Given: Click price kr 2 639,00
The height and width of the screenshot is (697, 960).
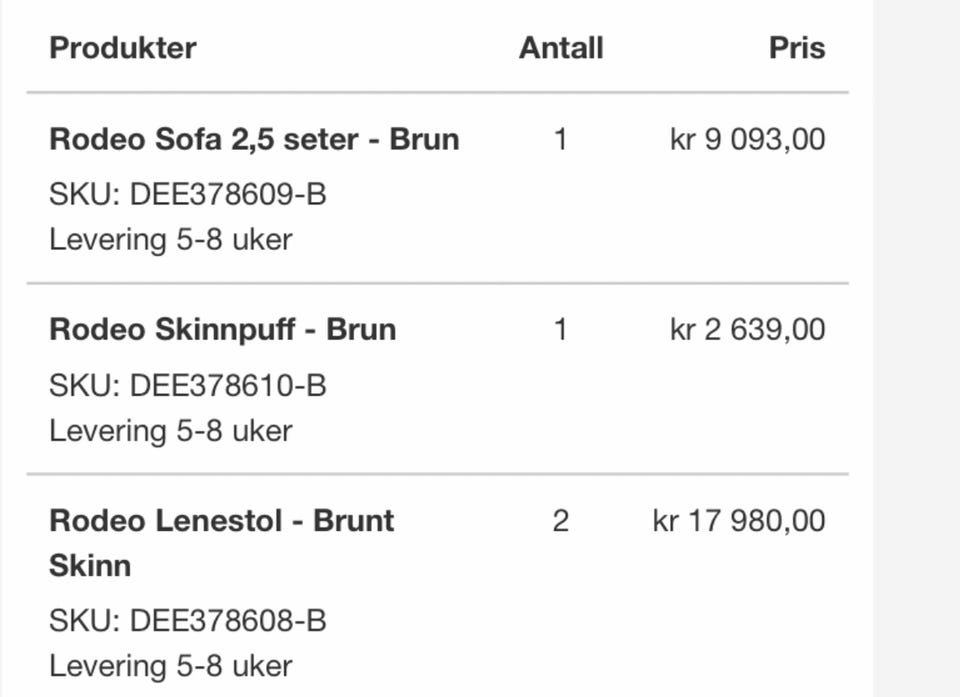Looking at the screenshot, I should pyautogui.click(x=748, y=330).
